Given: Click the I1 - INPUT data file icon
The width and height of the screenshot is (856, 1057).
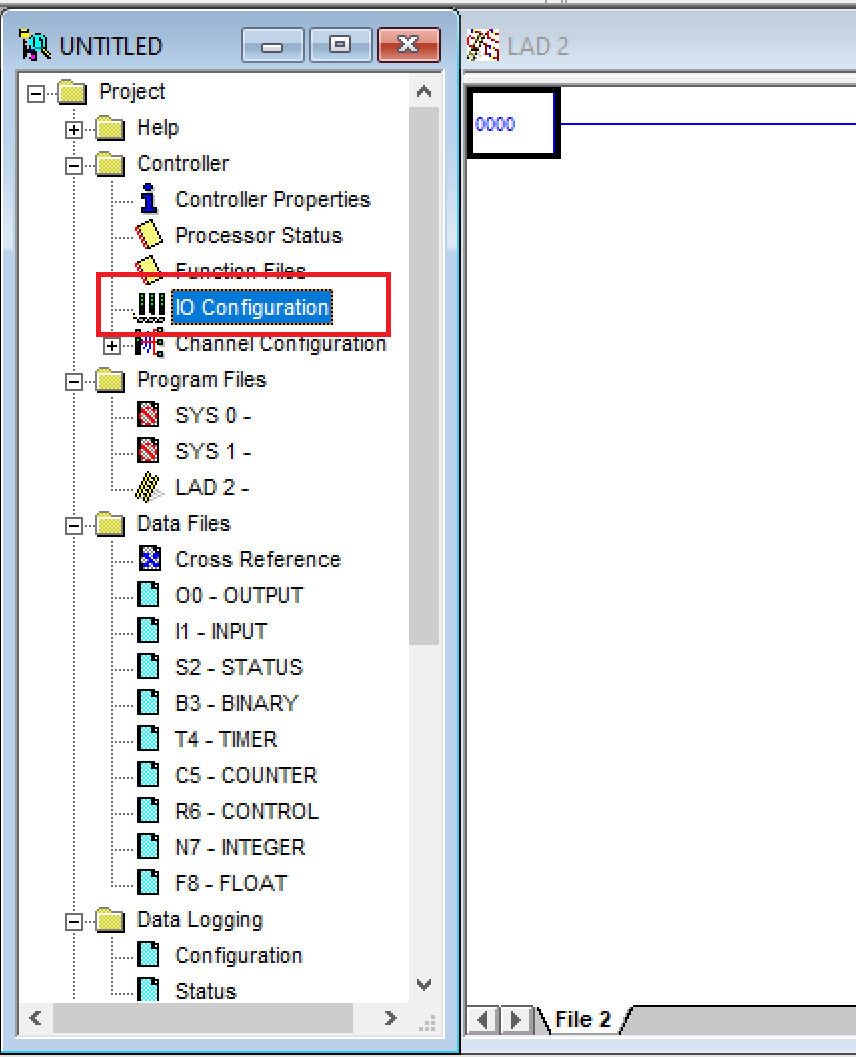Looking at the screenshot, I should click(148, 630).
